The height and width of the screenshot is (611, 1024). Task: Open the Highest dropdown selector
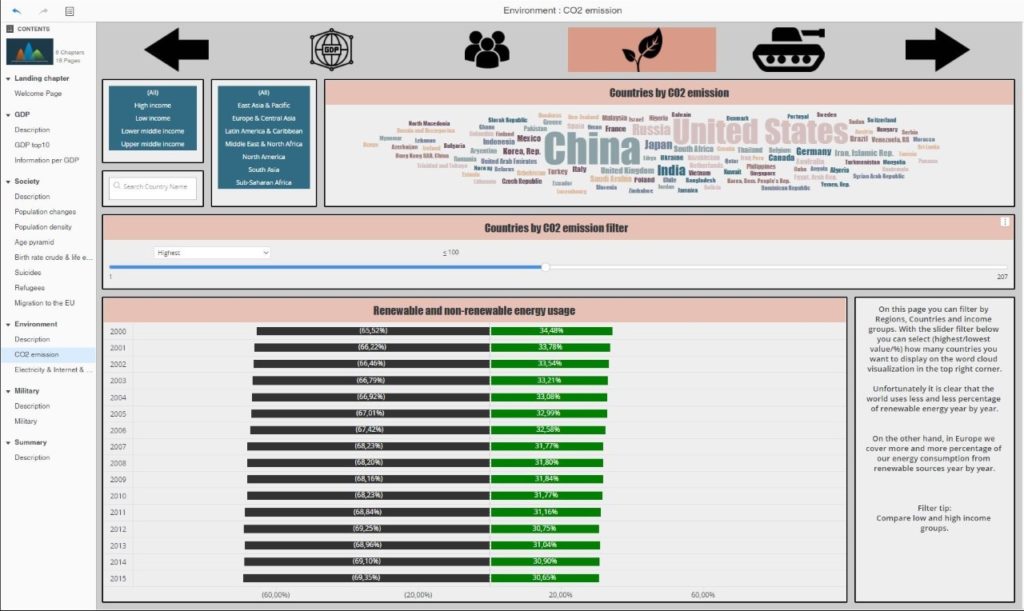pyautogui.click(x=212, y=253)
